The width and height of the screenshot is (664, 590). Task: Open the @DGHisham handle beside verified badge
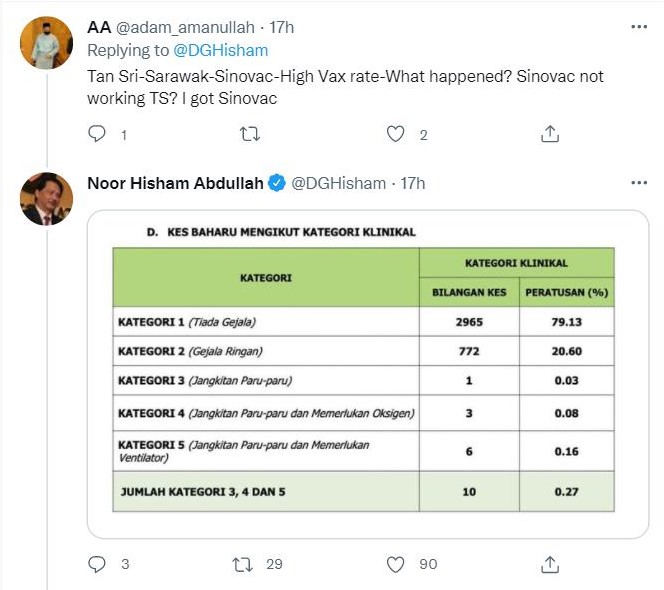[x=338, y=183]
